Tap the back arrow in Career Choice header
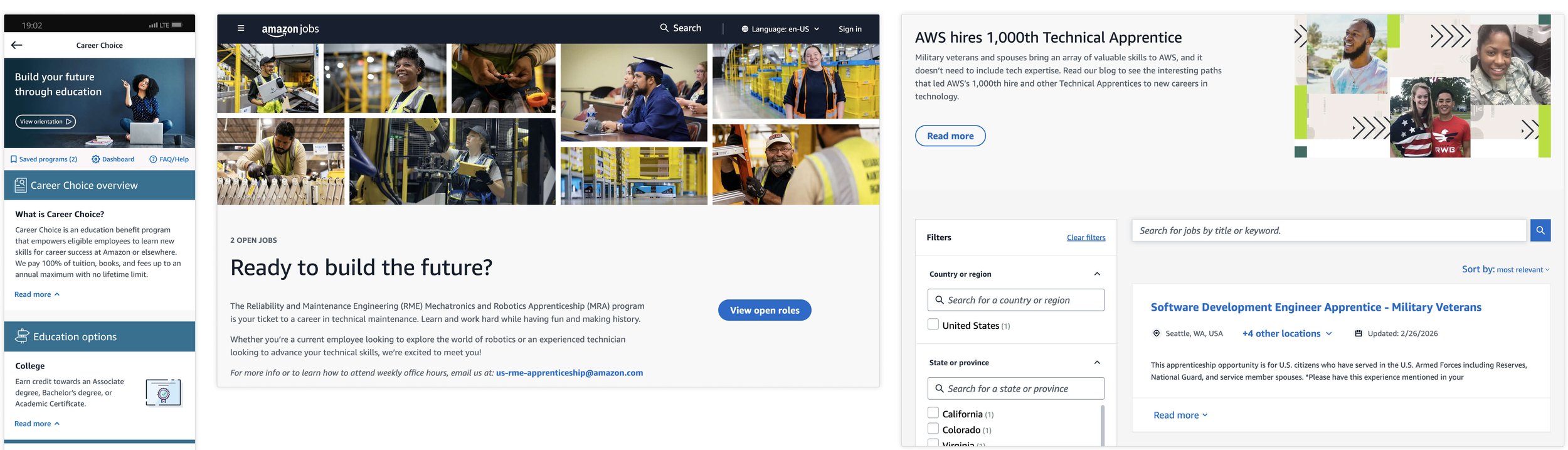This screenshot has height=450, width=1568. [17, 45]
